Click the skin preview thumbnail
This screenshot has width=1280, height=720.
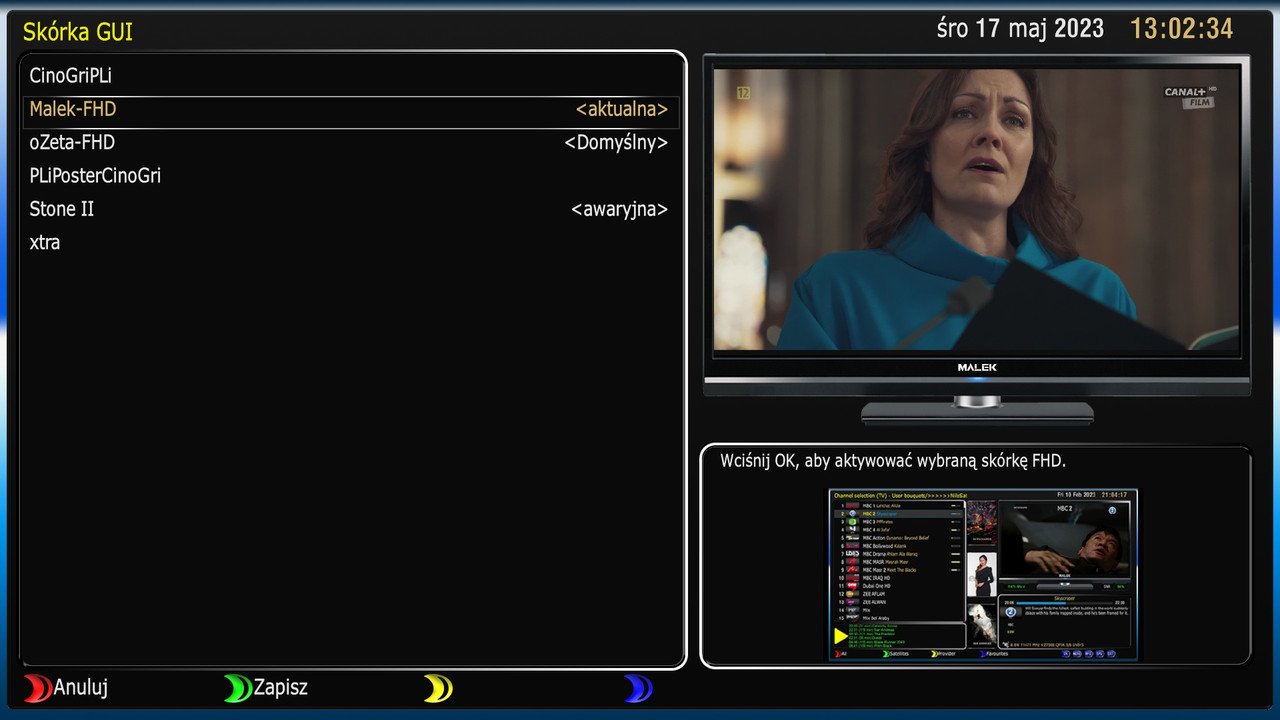[x=983, y=575]
